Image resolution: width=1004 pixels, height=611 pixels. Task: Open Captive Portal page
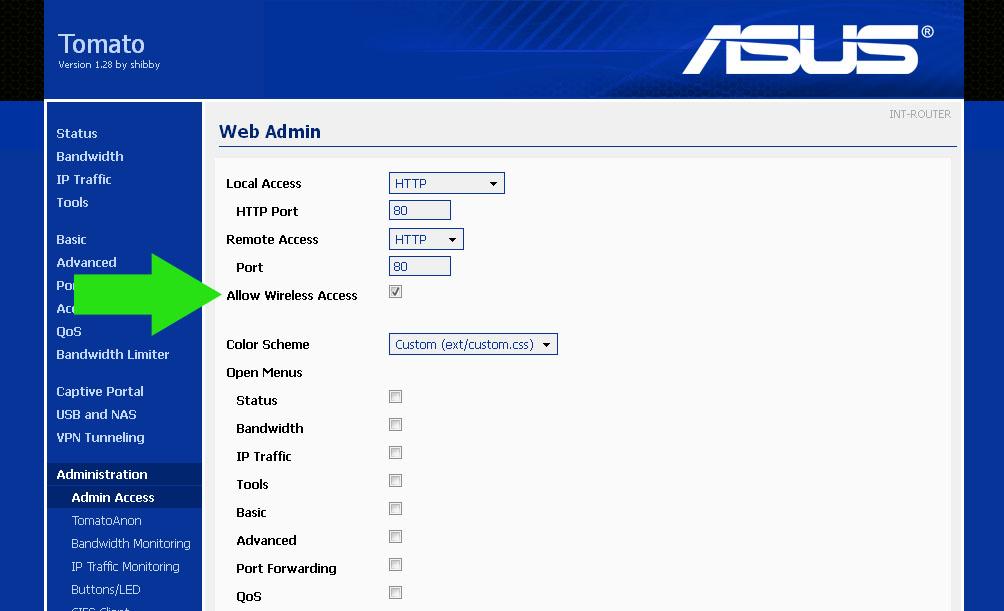pyautogui.click(x=100, y=391)
